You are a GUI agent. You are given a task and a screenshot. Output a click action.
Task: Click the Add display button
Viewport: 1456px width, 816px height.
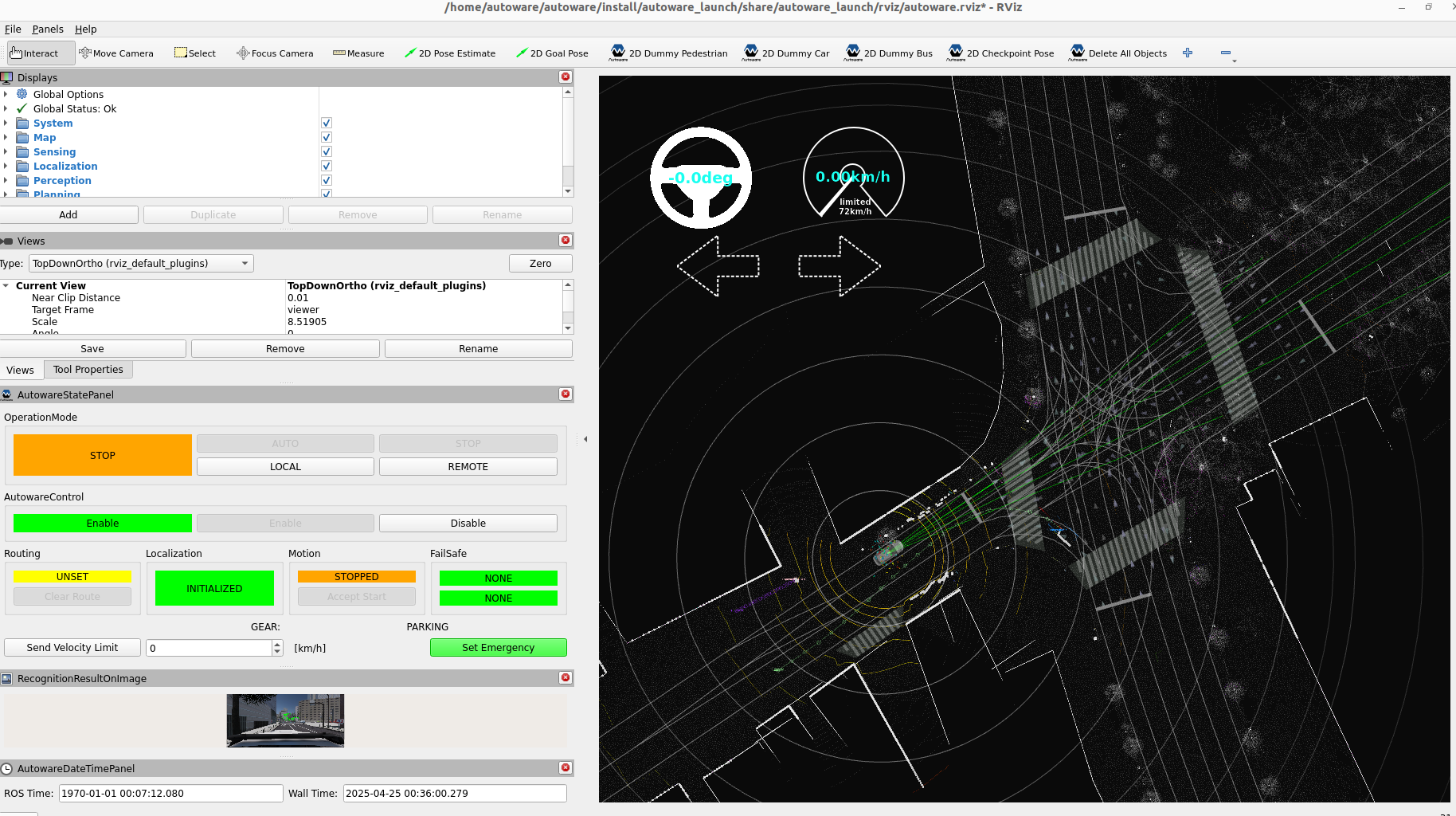pos(68,214)
